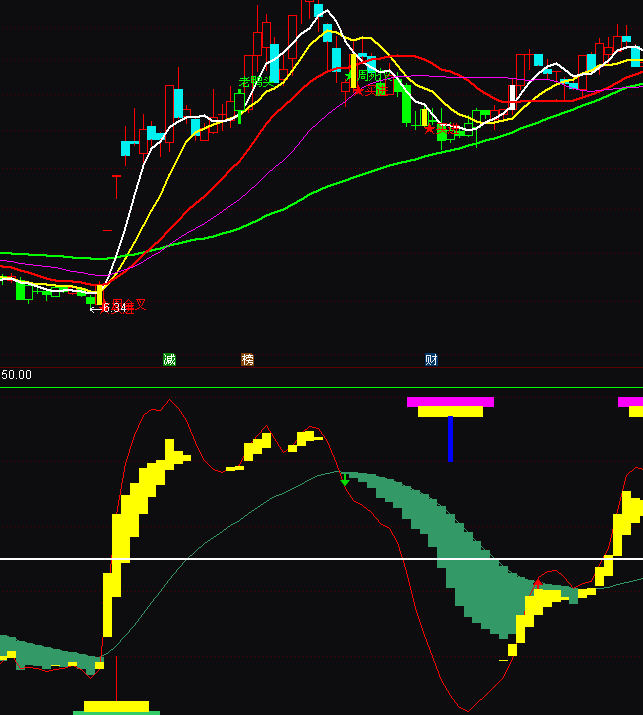Click the blue 财 info marker
Viewport: 643px width, 715px height.
431,360
